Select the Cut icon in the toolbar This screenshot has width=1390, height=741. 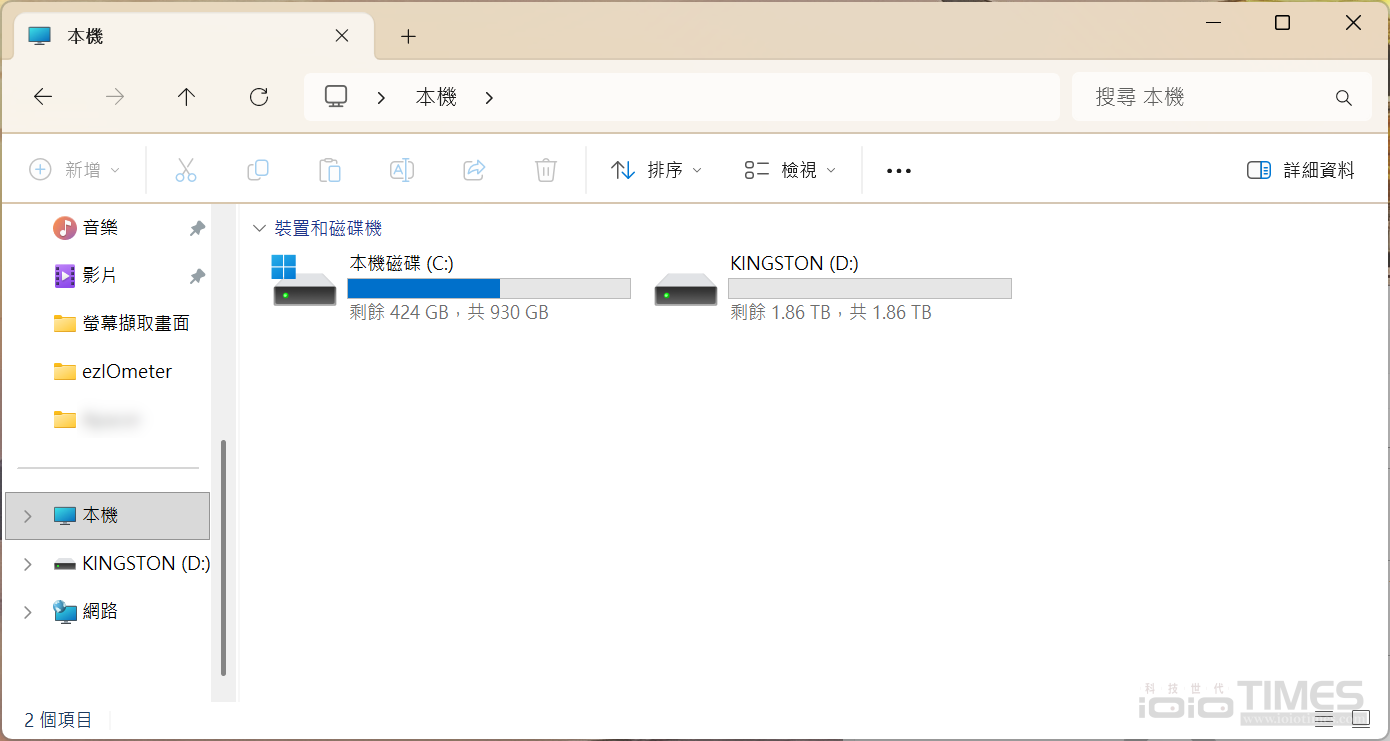coord(186,169)
